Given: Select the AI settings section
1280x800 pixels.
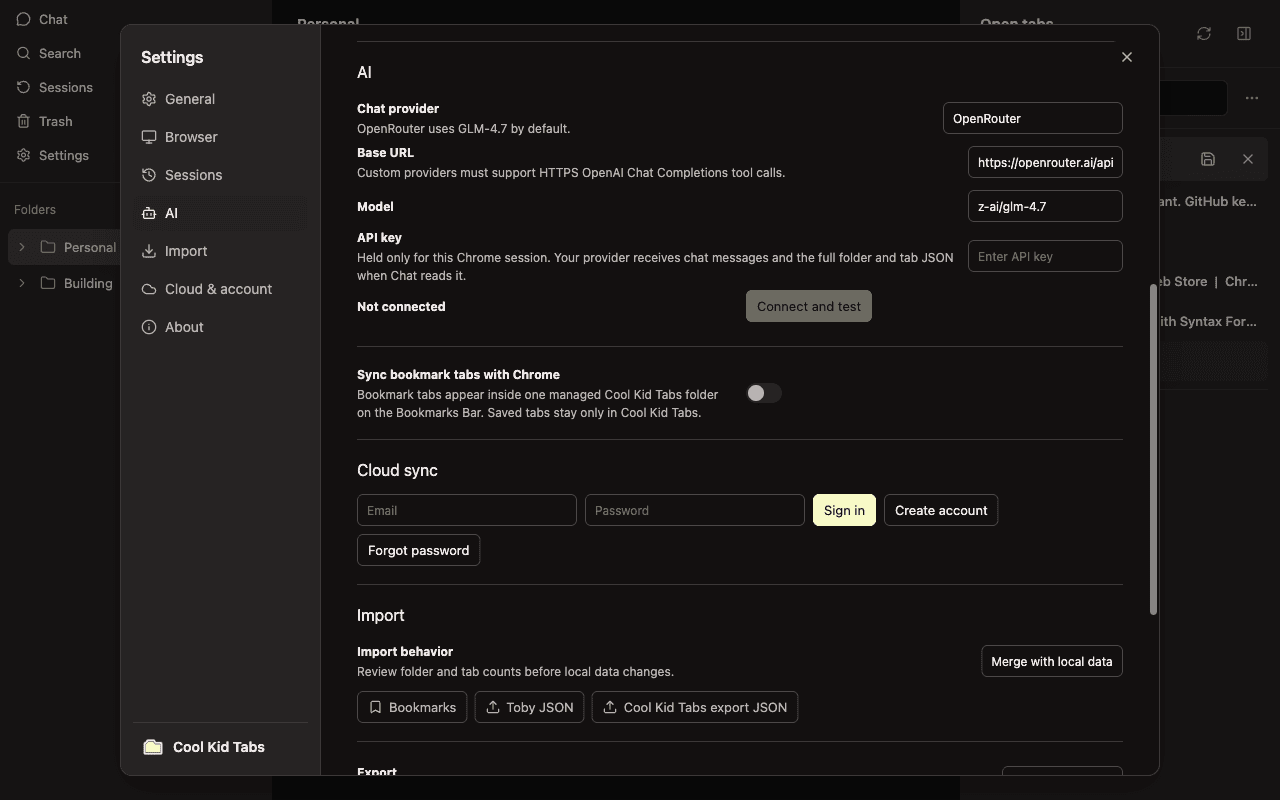Looking at the screenshot, I should [219, 213].
